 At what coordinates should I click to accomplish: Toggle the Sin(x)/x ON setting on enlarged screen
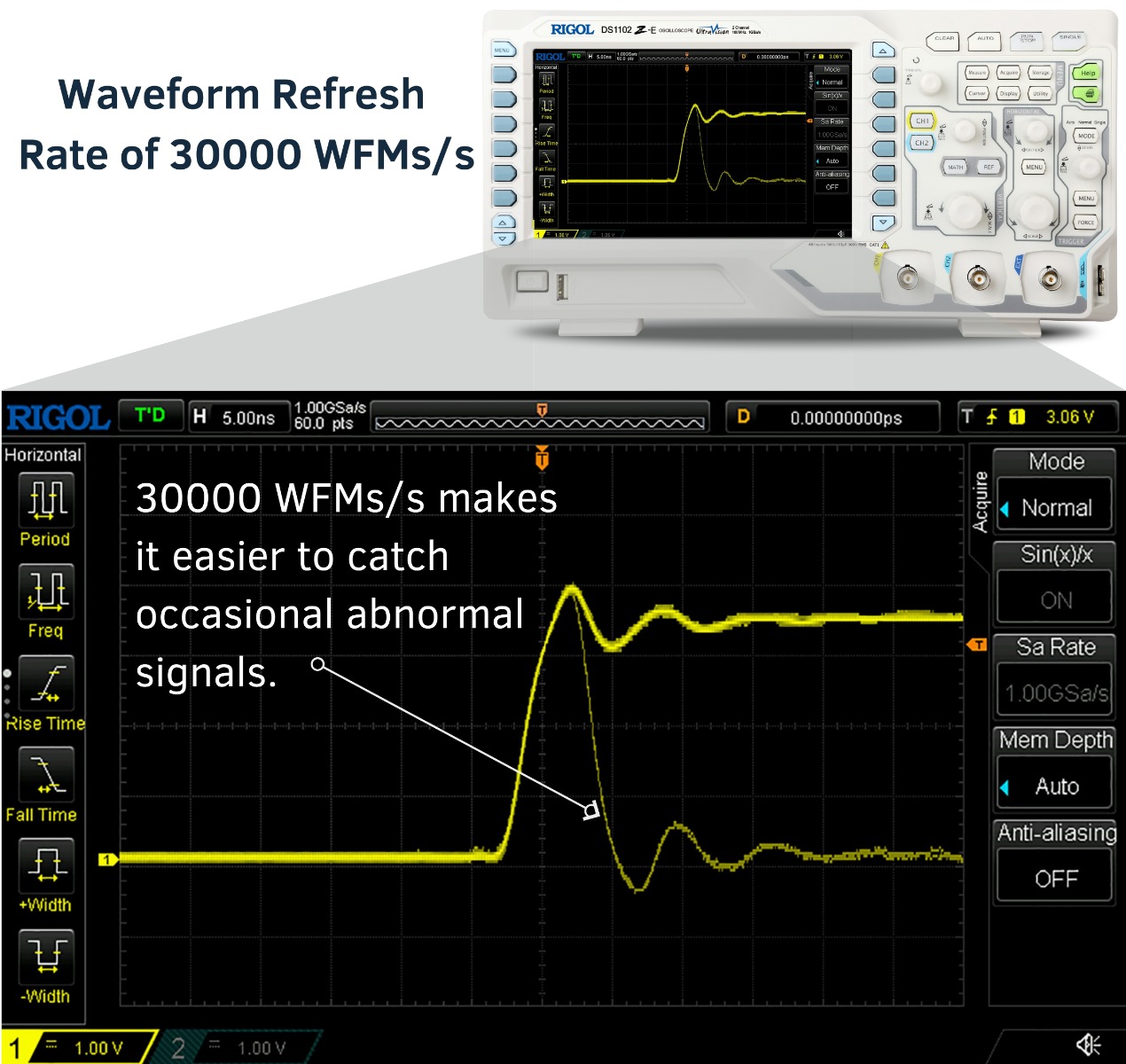click(x=1055, y=600)
